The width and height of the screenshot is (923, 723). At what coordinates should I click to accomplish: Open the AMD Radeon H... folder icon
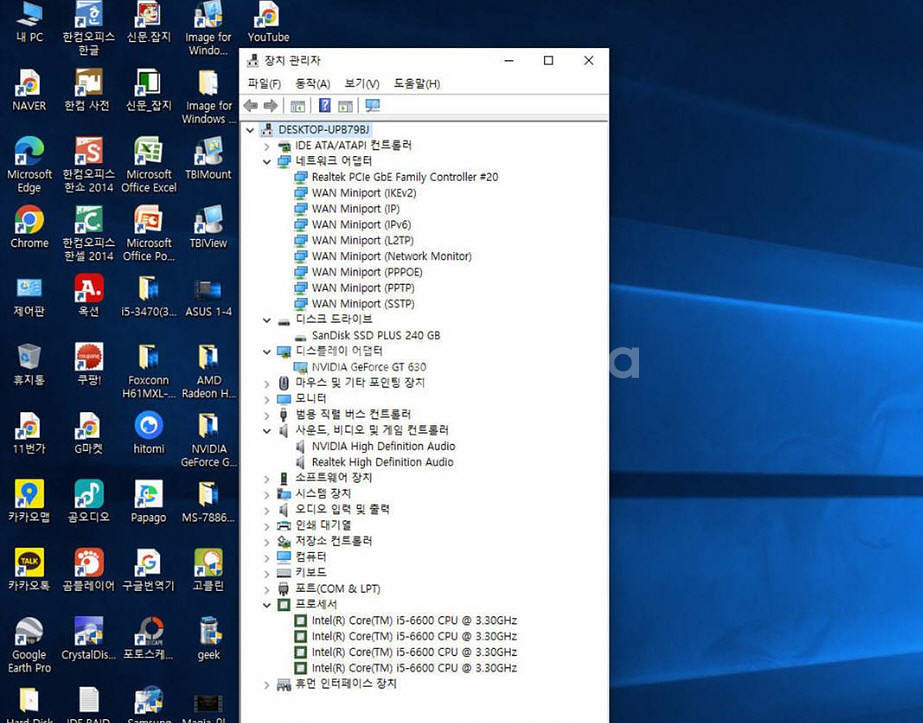(x=208, y=370)
